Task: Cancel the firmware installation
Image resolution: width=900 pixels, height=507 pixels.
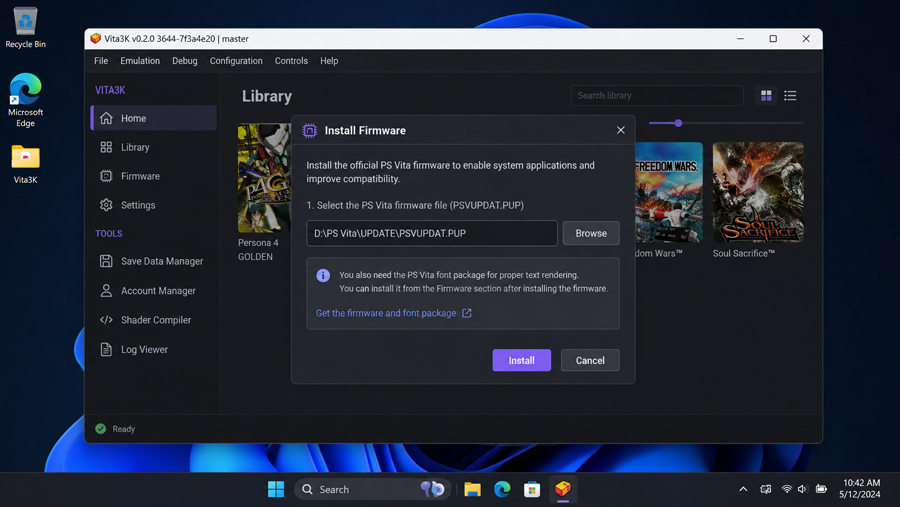Action: [590, 361]
